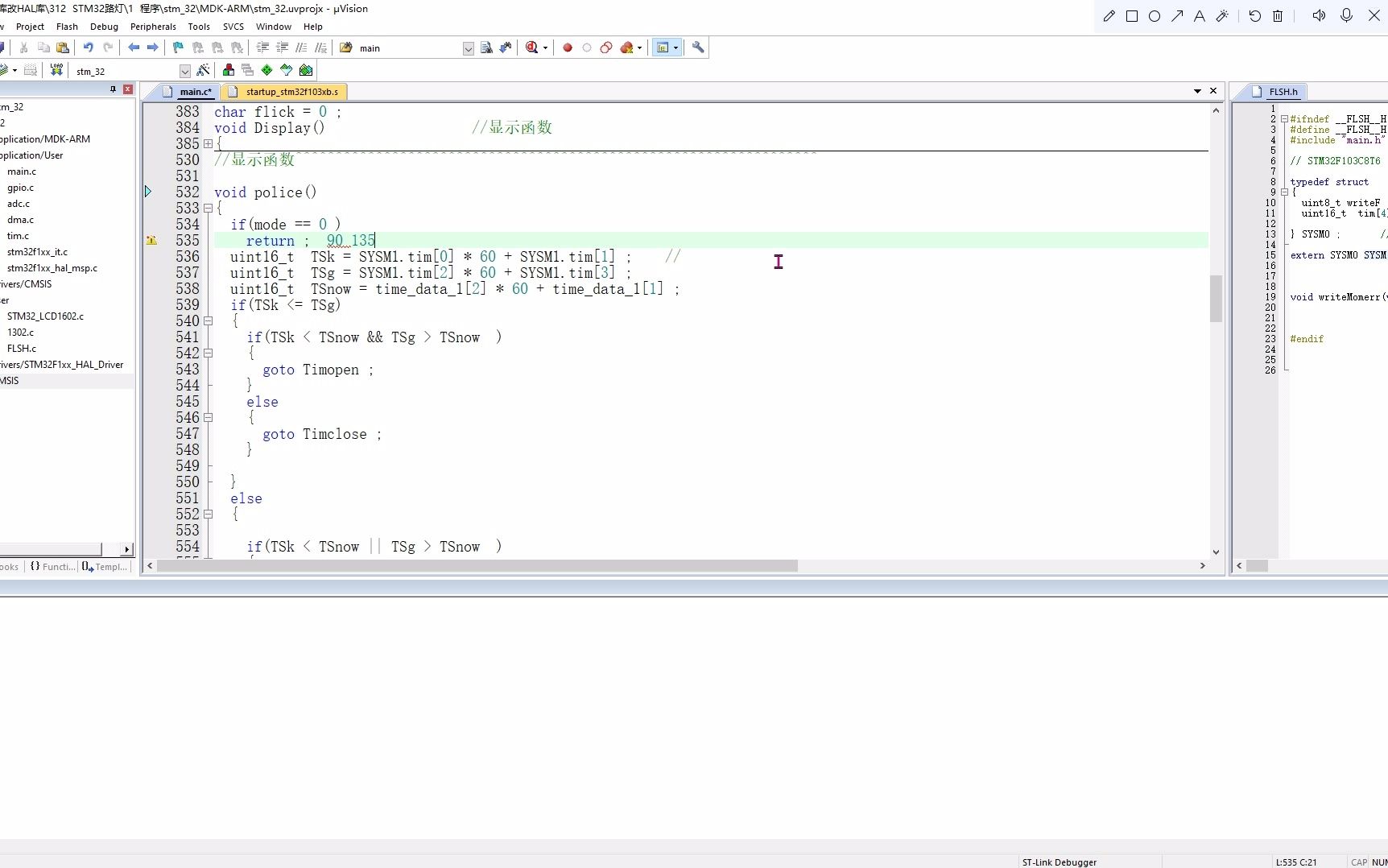Open the stm_32 target selection dropdown
The image size is (1388, 868).
pos(185,71)
